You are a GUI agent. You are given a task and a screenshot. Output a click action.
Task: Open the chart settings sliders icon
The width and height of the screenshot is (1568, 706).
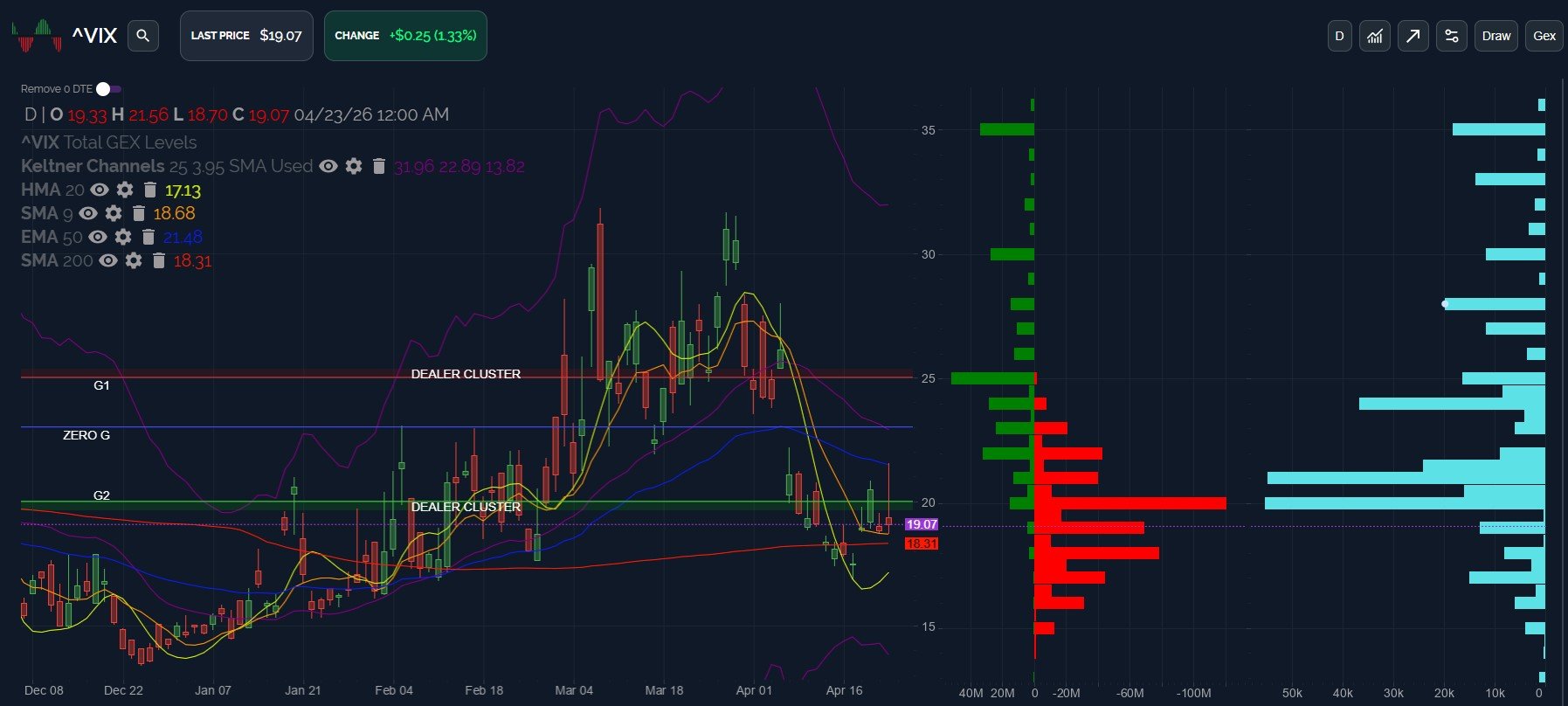(1451, 36)
